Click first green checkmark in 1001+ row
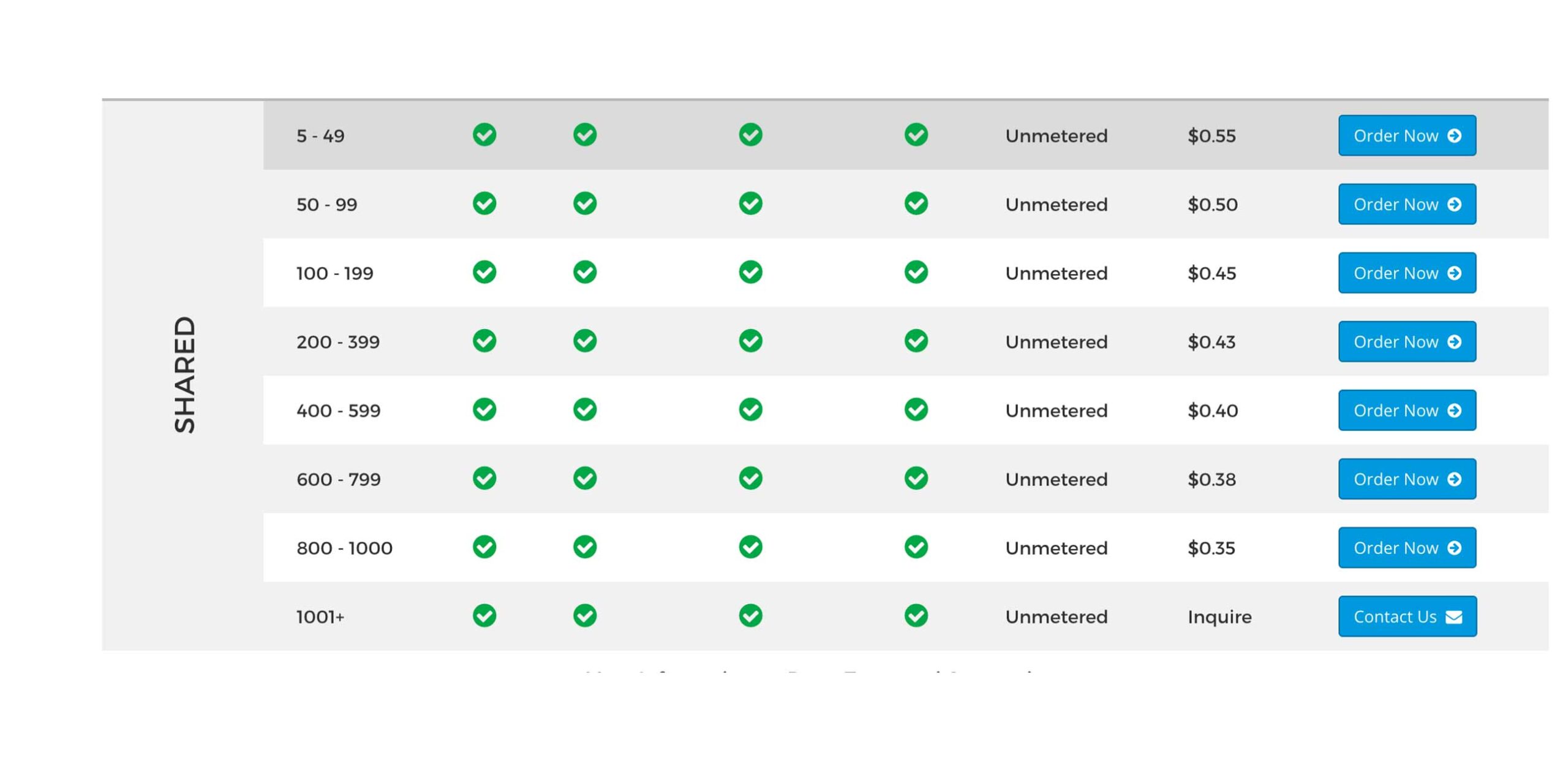This screenshot has width=1568, height=766. point(484,616)
